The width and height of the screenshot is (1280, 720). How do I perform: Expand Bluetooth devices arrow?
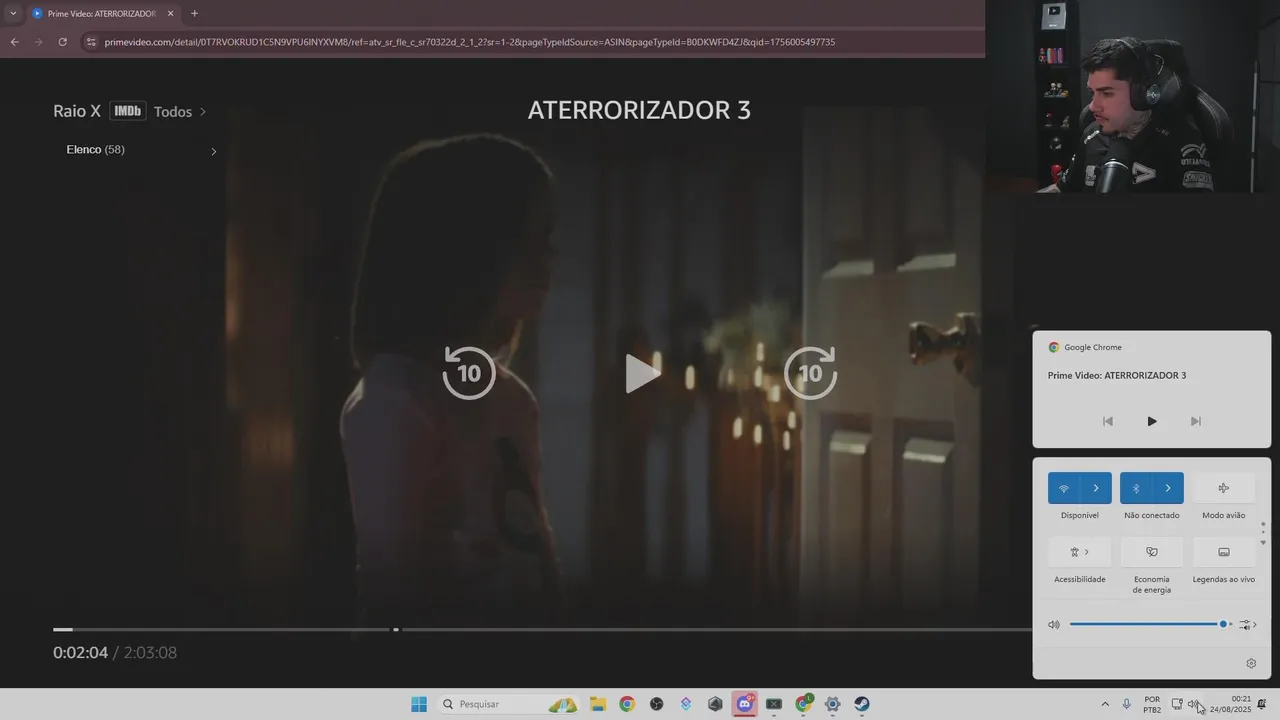[1168, 488]
